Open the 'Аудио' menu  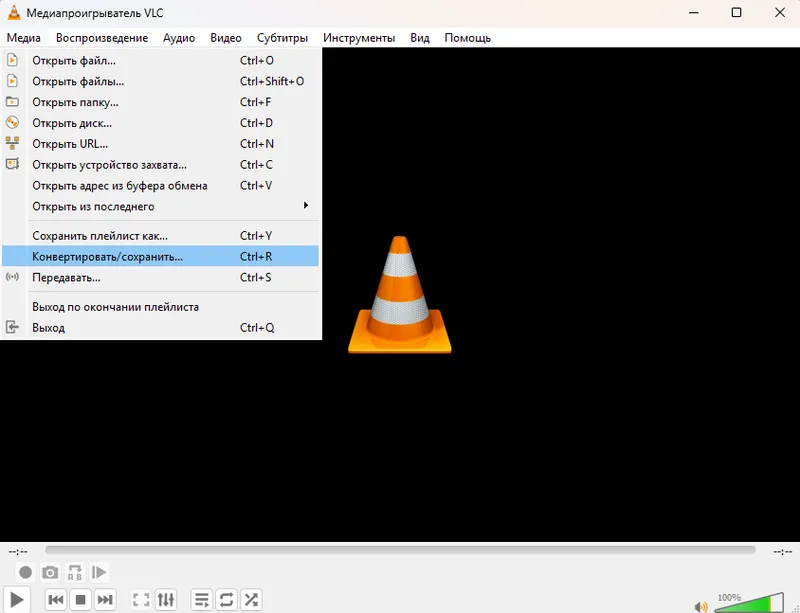click(179, 38)
